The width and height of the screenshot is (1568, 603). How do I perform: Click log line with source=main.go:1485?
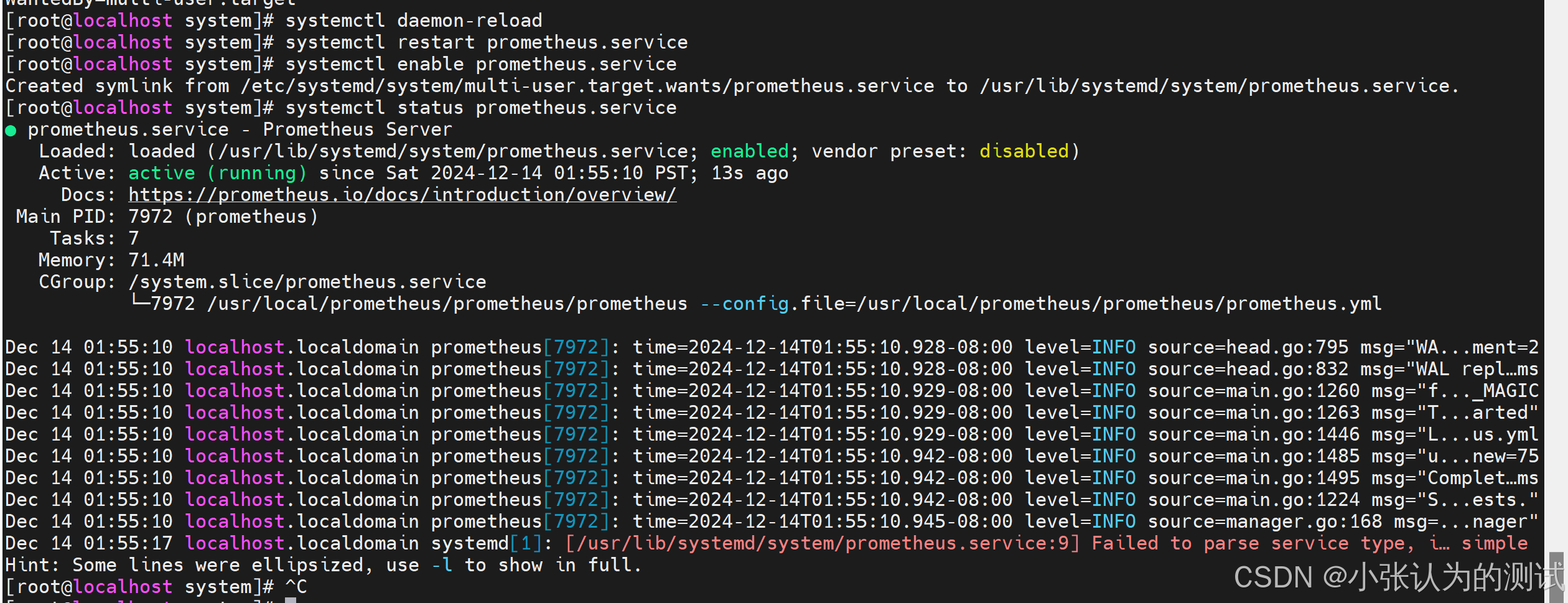coord(772,456)
